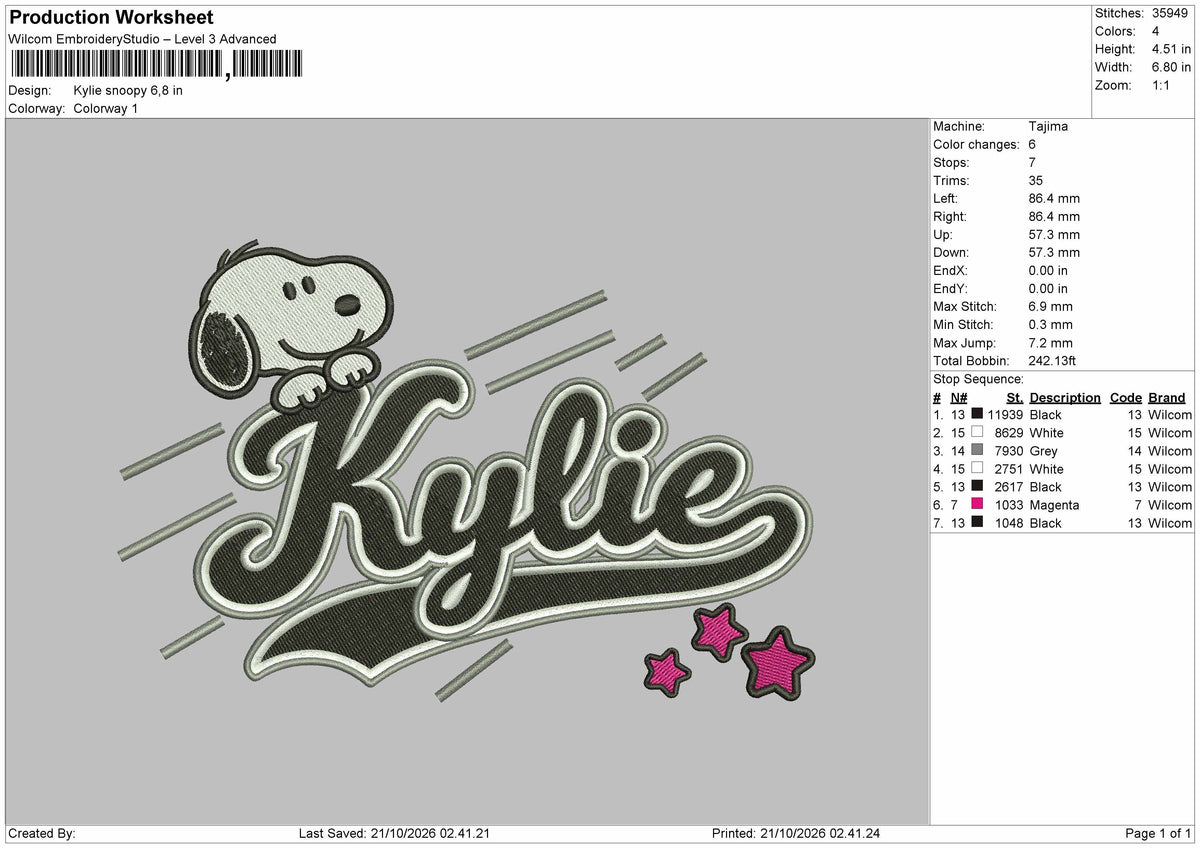Click the 'Production Worksheet' title
The width and height of the screenshot is (1200, 848).
[x=111, y=18]
